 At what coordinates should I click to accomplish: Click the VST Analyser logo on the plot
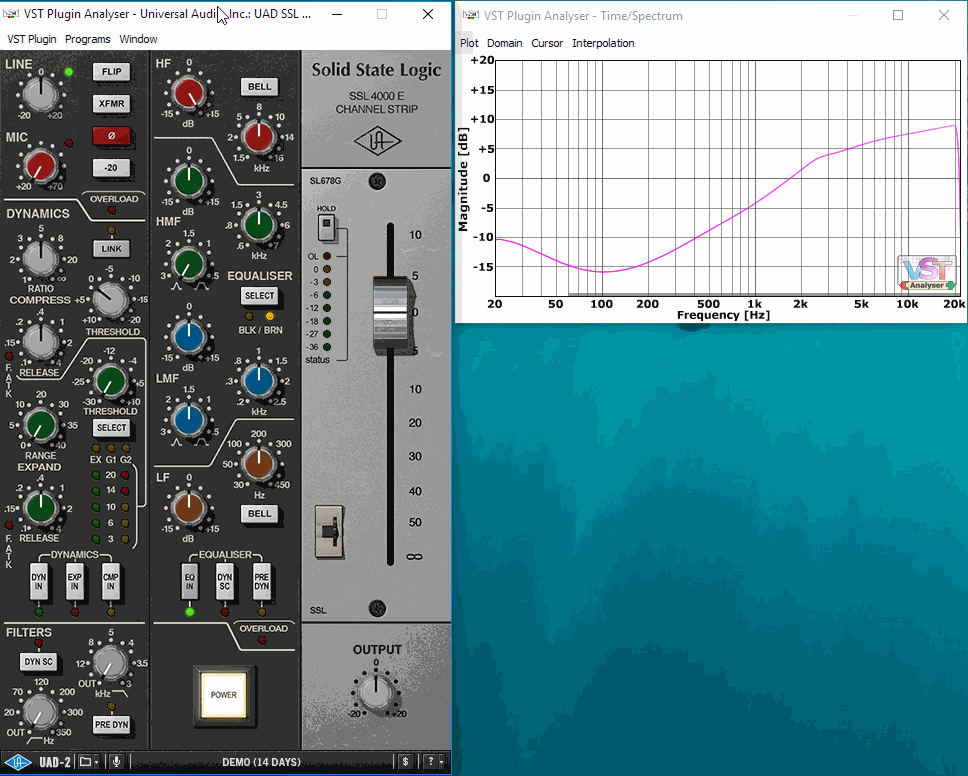927,273
